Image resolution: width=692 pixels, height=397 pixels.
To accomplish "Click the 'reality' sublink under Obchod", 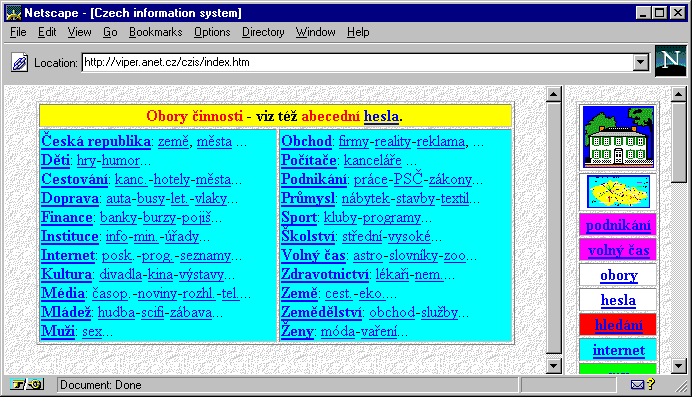I will coord(392,142).
